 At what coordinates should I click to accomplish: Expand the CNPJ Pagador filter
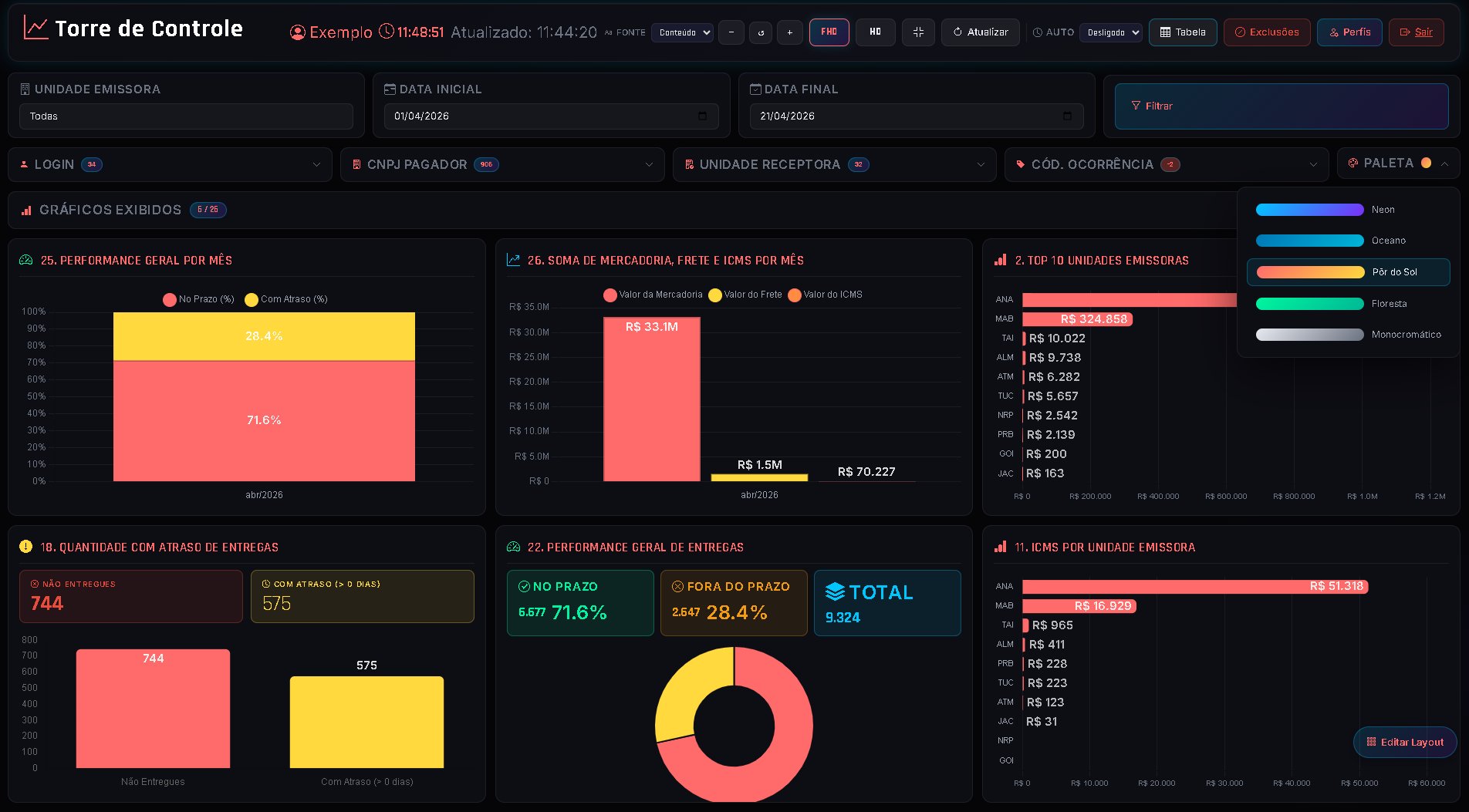click(x=502, y=164)
